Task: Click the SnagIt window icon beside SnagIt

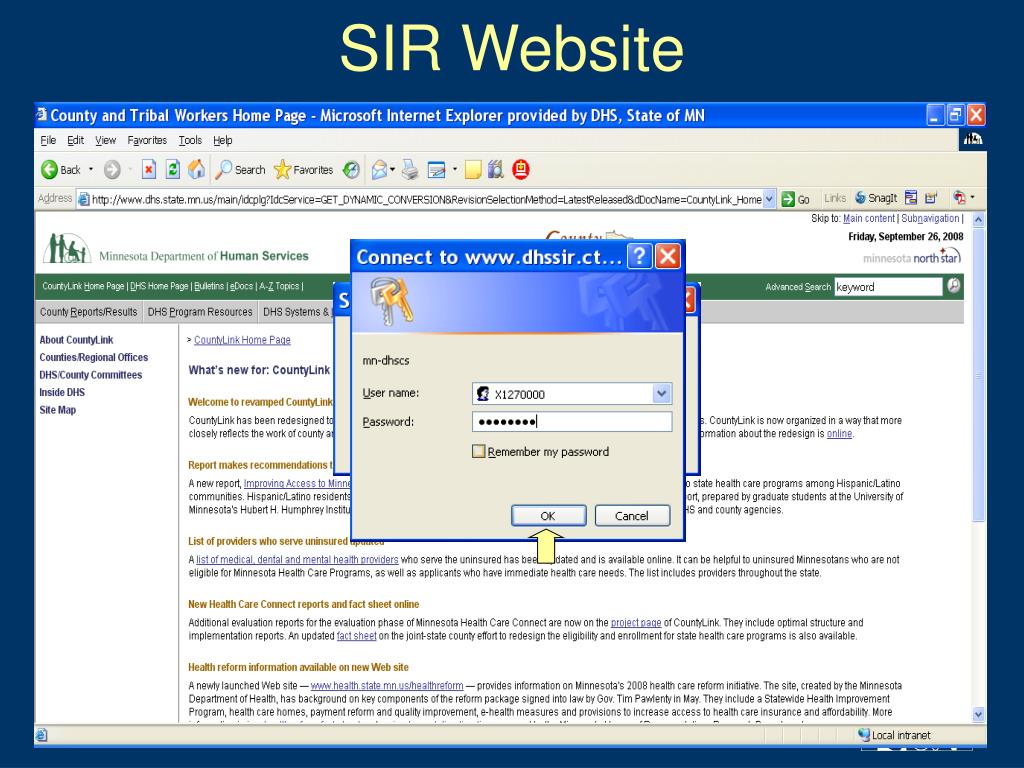Action: click(x=911, y=197)
